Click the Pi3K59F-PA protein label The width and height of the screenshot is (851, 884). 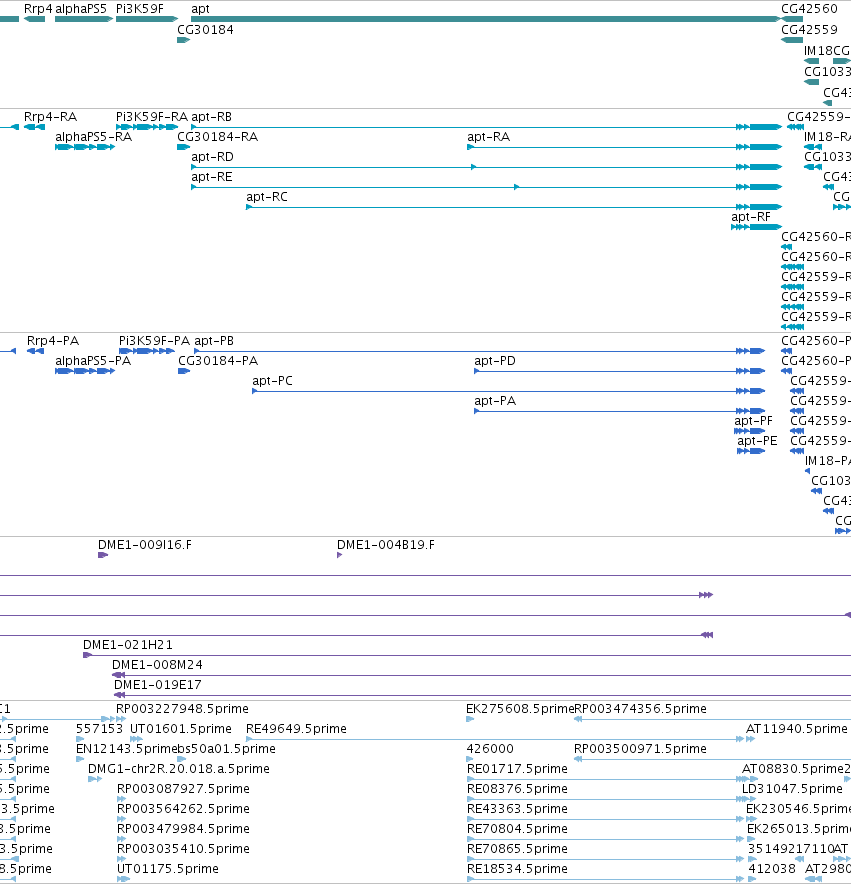click(154, 341)
